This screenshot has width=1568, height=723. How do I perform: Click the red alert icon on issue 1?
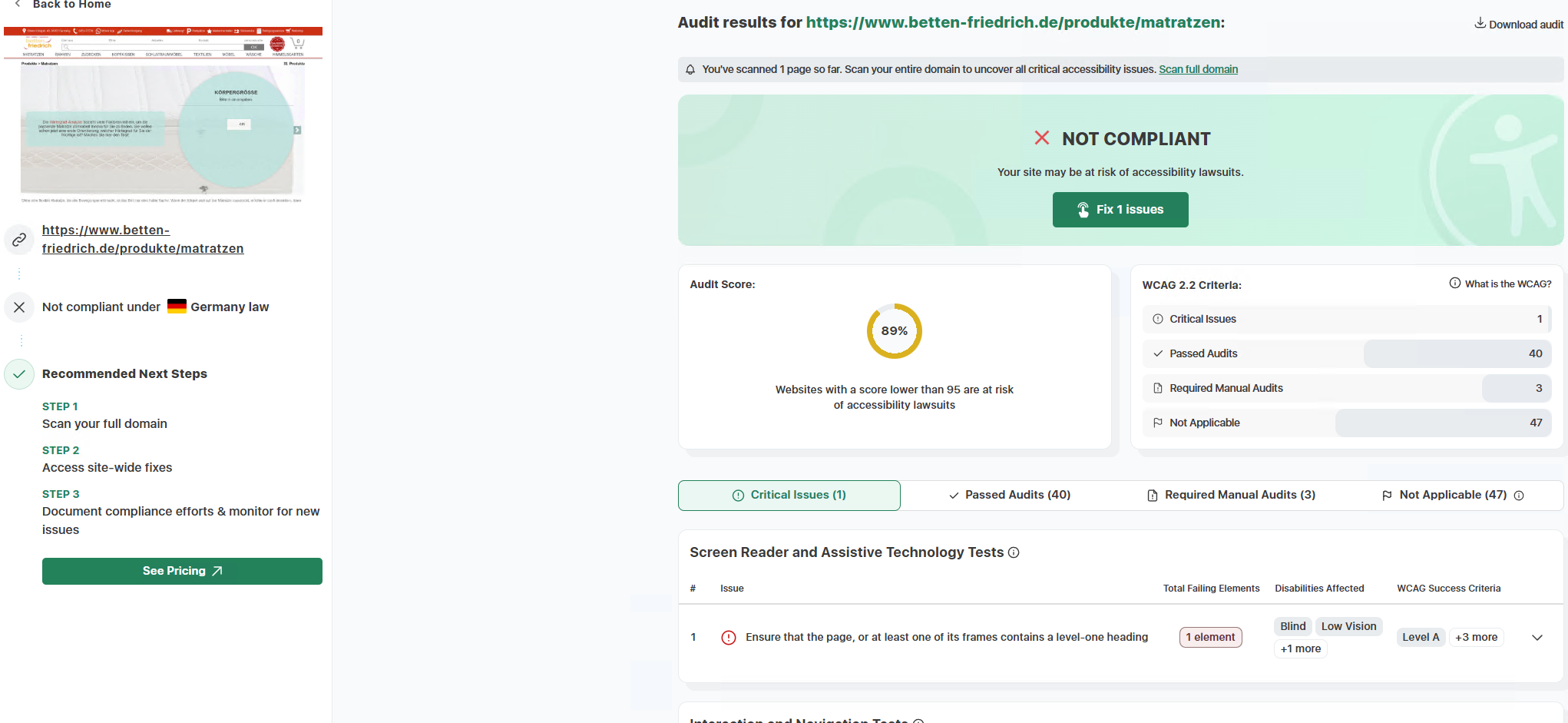coord(729,638)
